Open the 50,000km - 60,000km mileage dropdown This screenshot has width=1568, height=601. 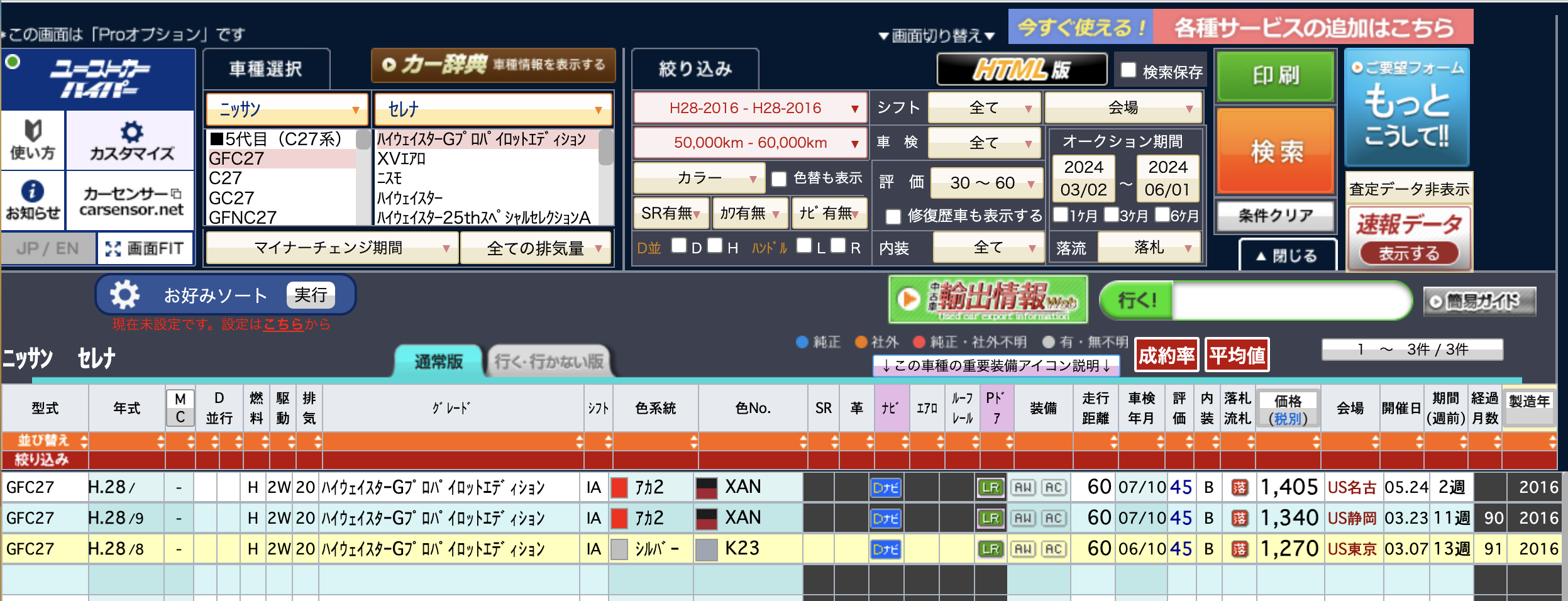click(751, 143)
